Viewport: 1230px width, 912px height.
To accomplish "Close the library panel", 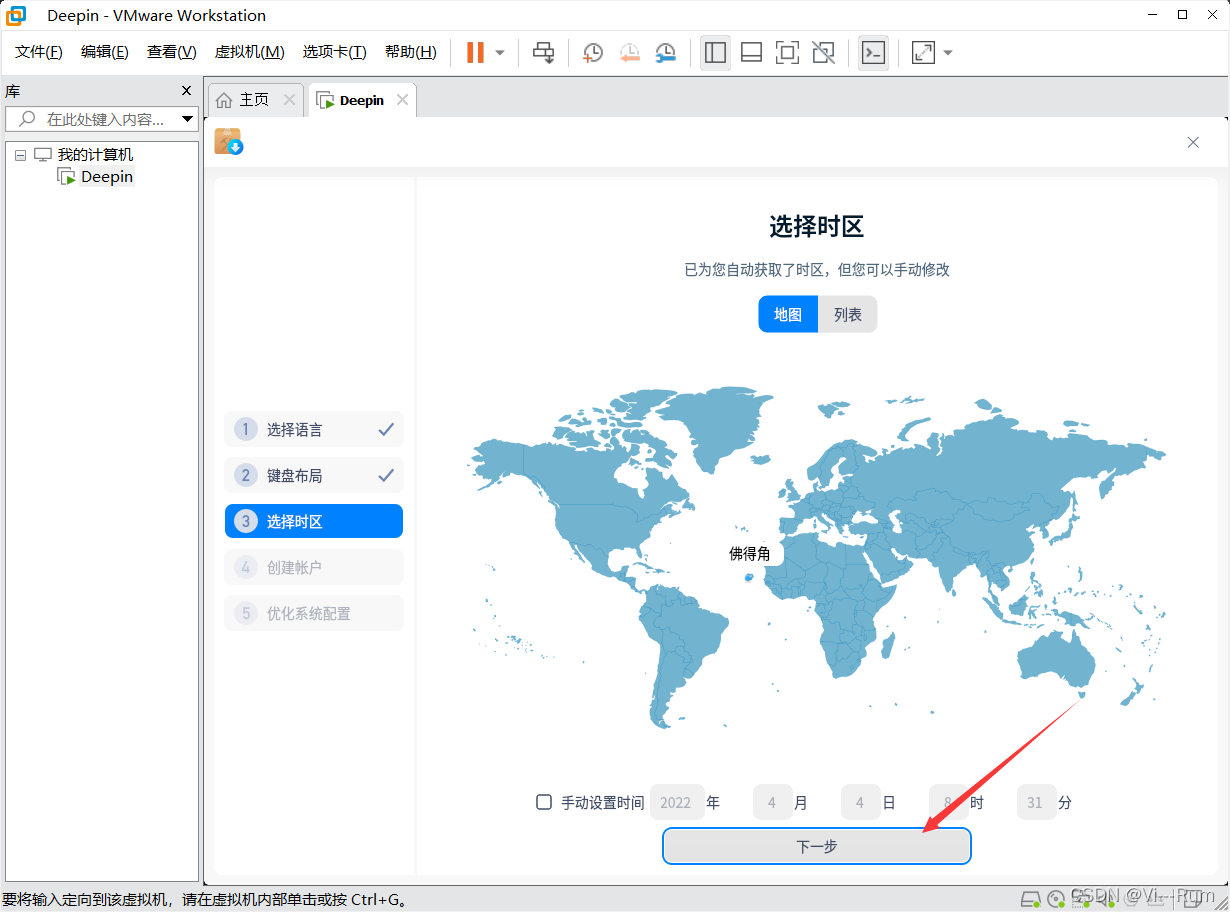I will click(186, 90).
